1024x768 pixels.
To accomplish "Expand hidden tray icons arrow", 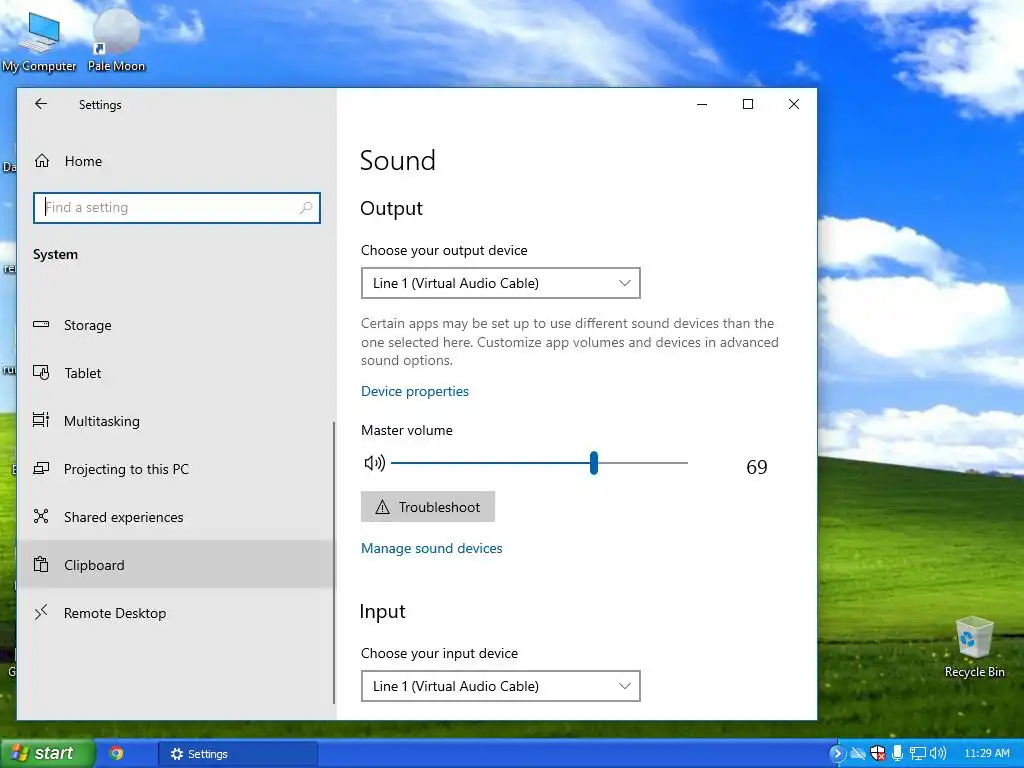I will click(837, 754).
